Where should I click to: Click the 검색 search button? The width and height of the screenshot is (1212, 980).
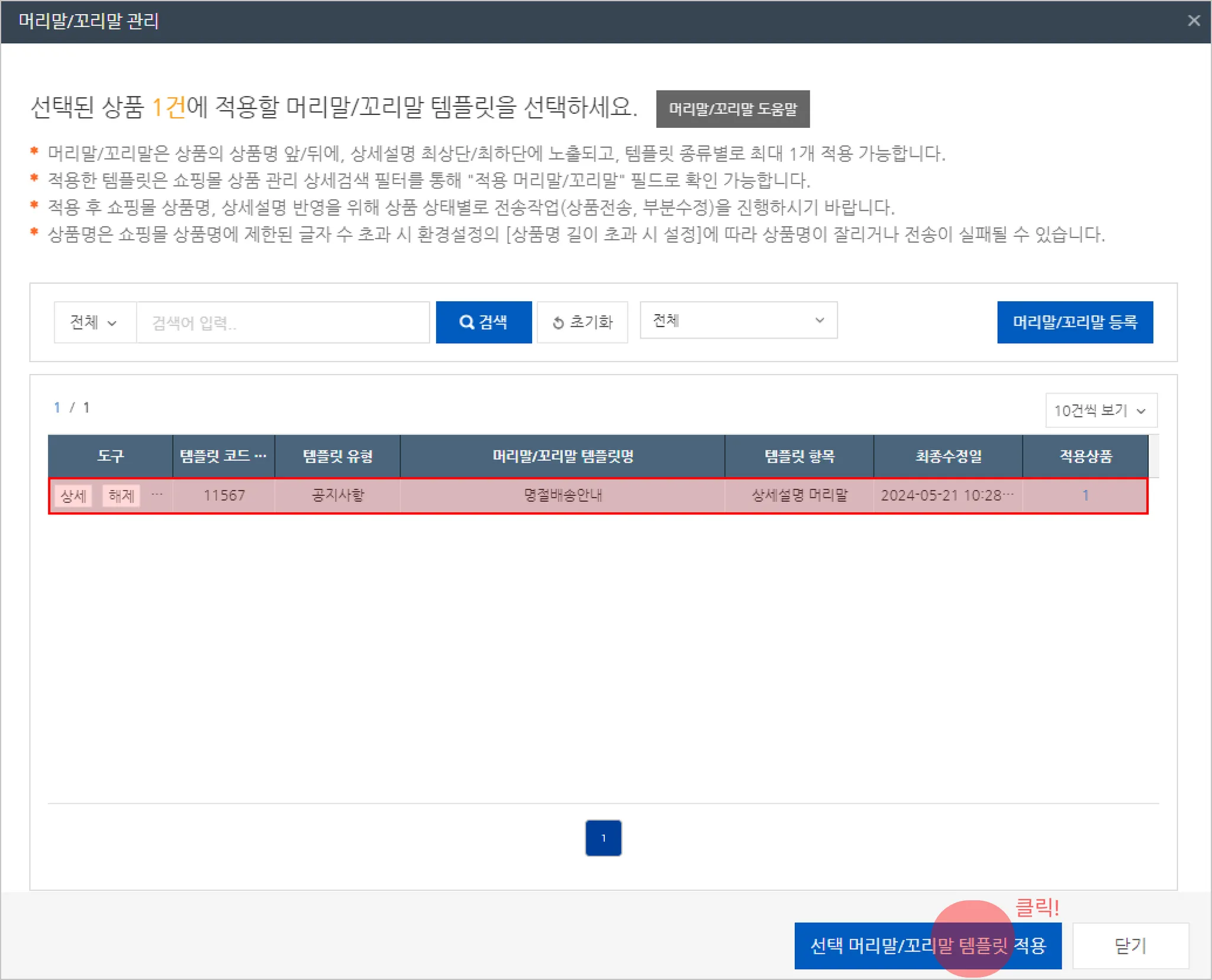[483, 322]
